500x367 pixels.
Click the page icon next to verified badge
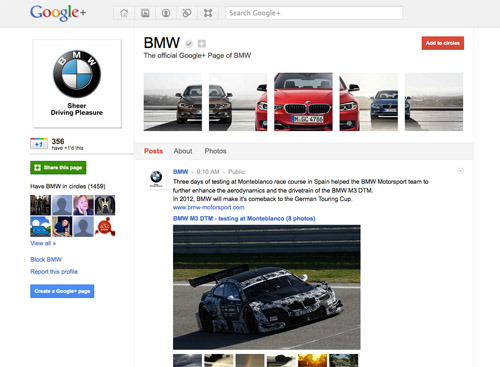(x=202, y=43)
